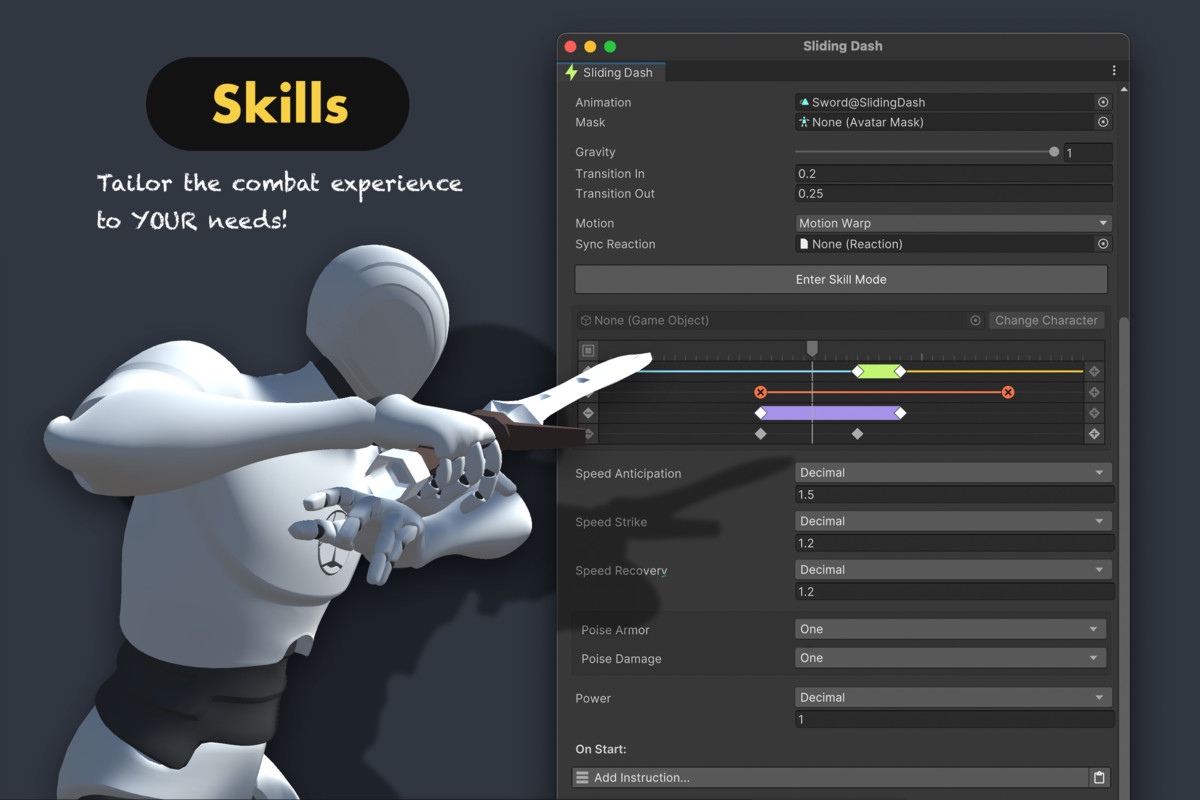Click the avatar mask picker icon for Mask
This screenshot has width=1200, height=800.
pyautogui.click(x=1103, y=122)
